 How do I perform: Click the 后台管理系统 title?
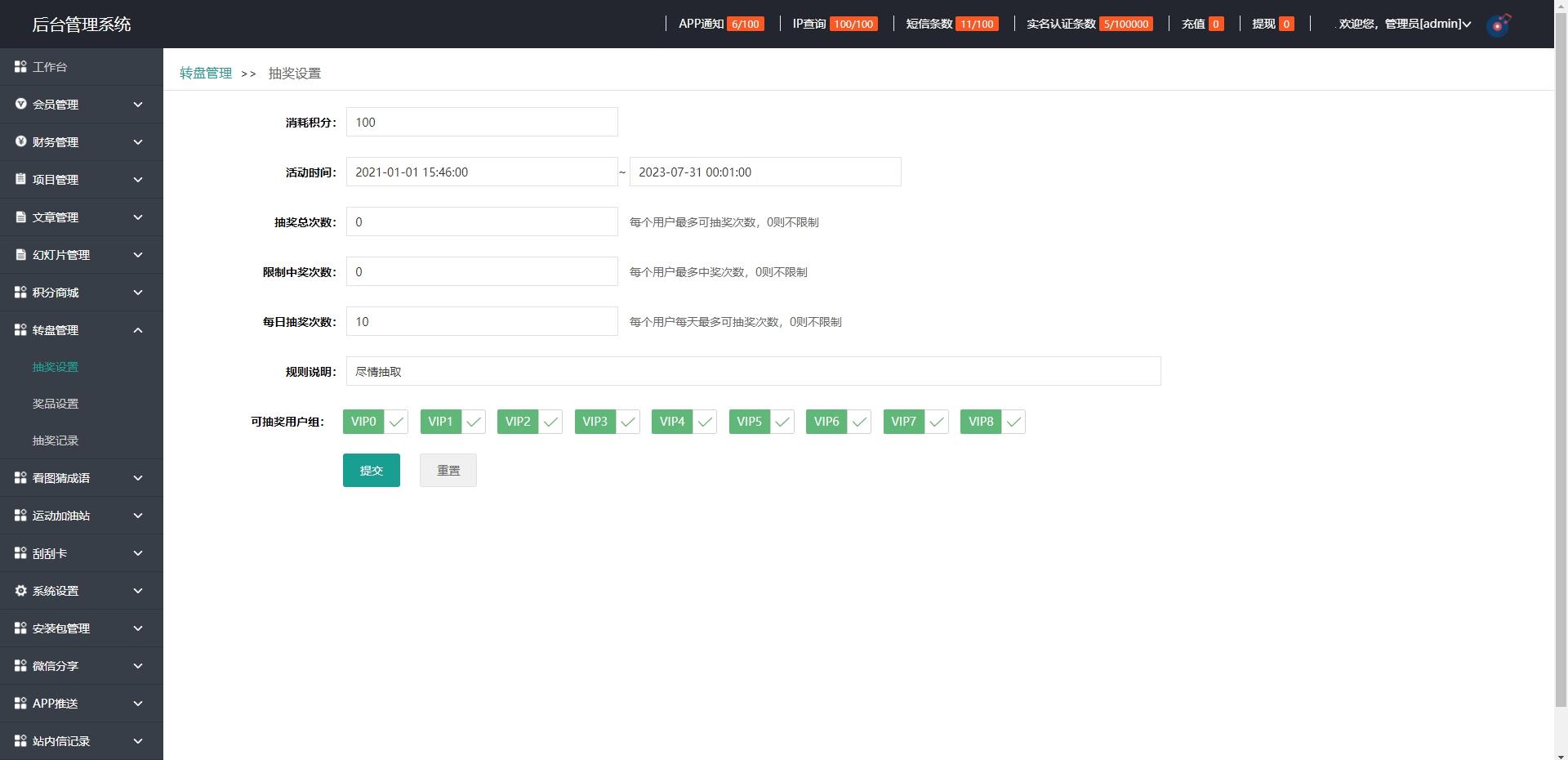coord(82,25)
